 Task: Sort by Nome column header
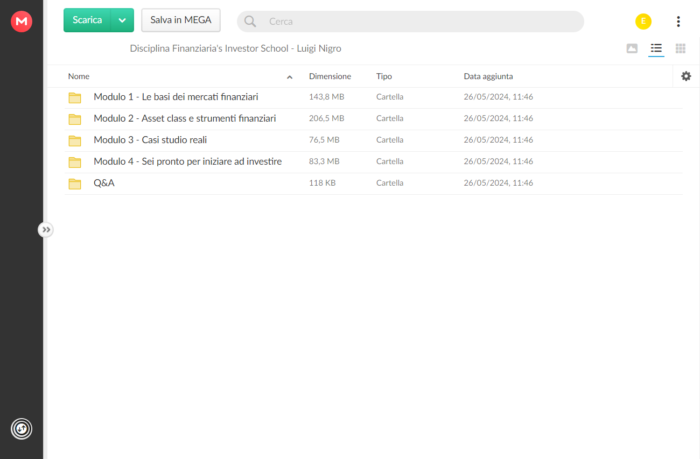point(79,76)
